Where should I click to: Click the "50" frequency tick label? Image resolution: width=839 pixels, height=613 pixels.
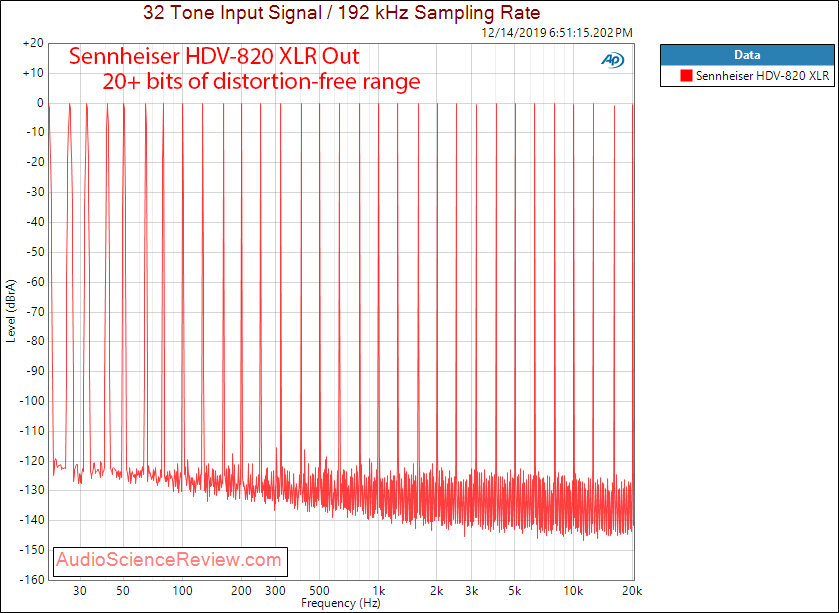point(123,591)
